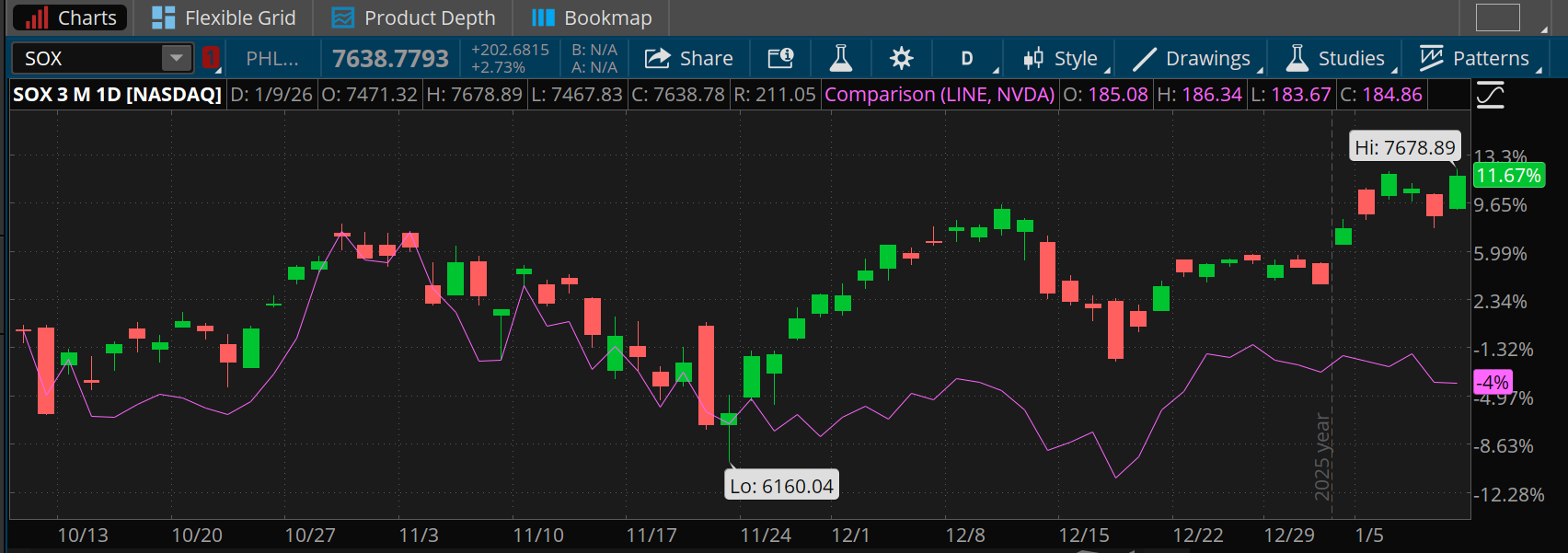The image size is (1568, 553).
Task: Click the Lo: 6160.04 price bubble
Action: pos(782,486)
